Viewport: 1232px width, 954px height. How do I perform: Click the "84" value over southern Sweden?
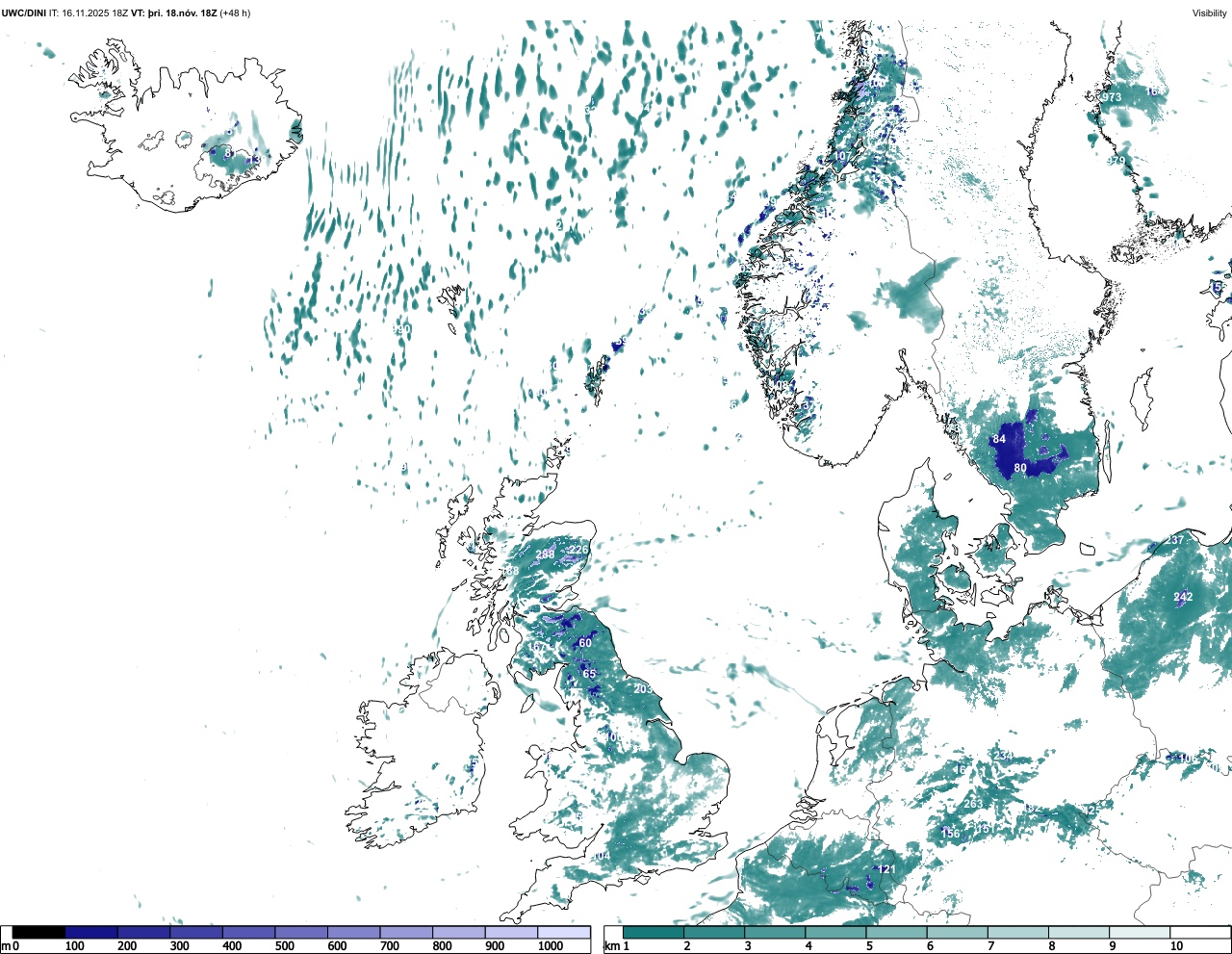pyautogui.click(x=999, y=439)
